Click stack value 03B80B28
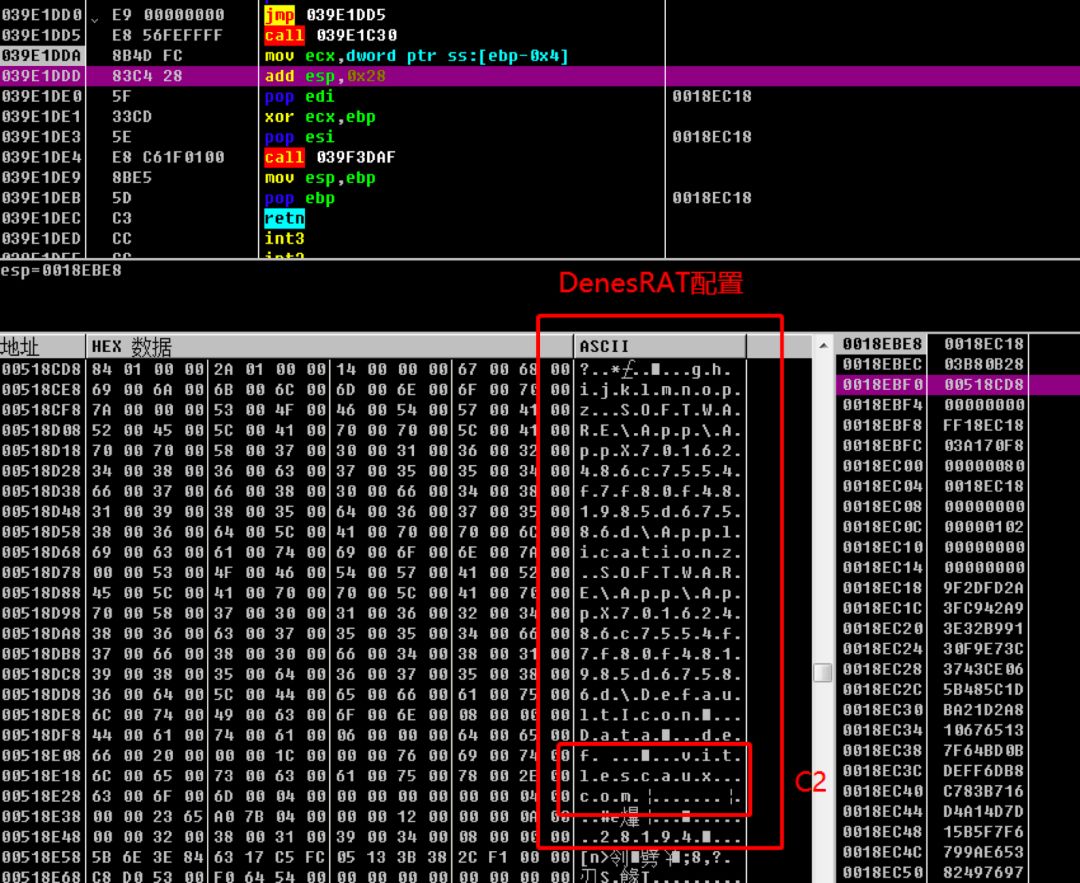The height and width of the screenshot is (883, 1080). [984, 364]
